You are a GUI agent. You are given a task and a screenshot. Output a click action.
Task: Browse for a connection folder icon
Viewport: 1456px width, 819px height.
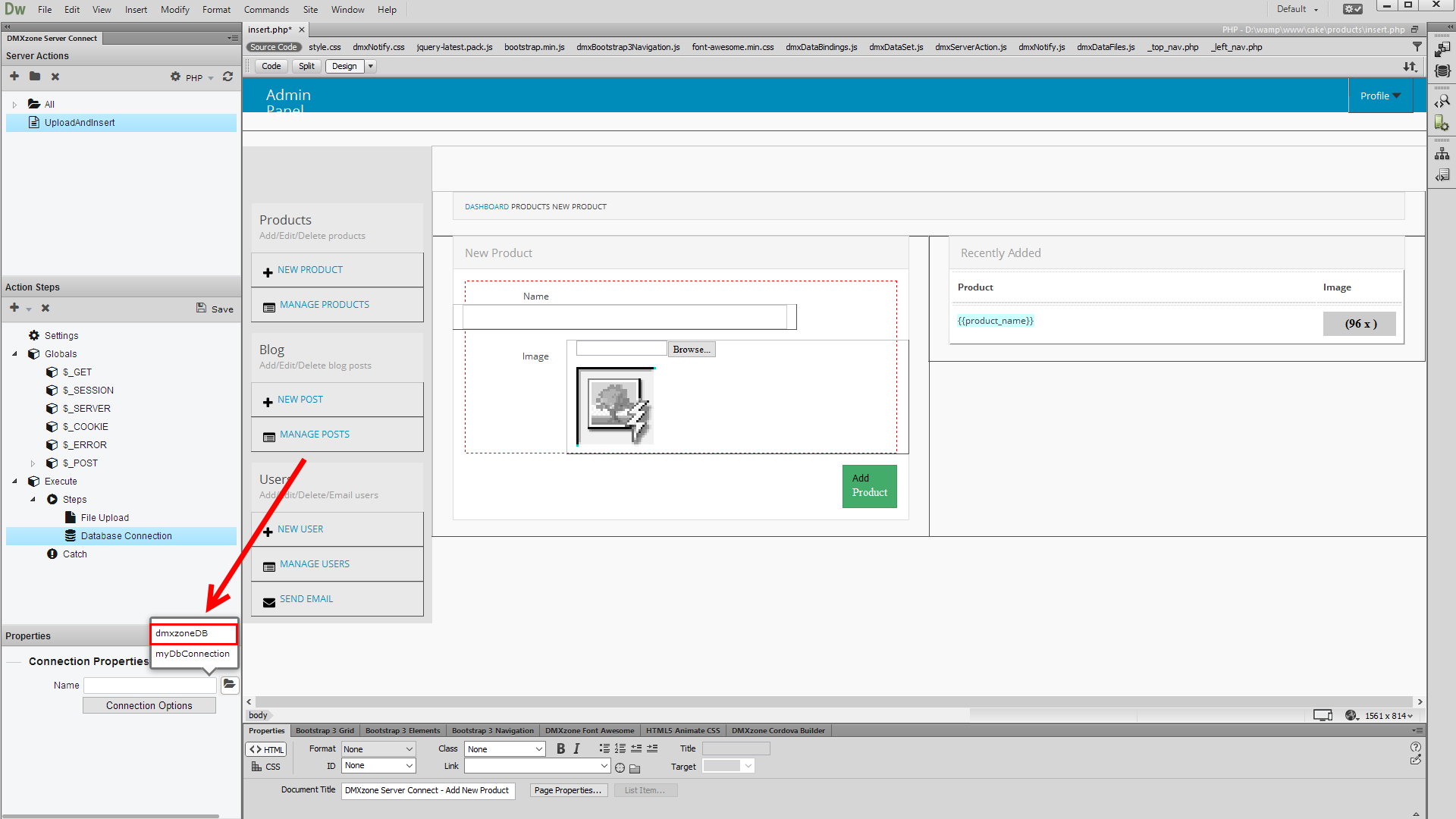(229, 685)
